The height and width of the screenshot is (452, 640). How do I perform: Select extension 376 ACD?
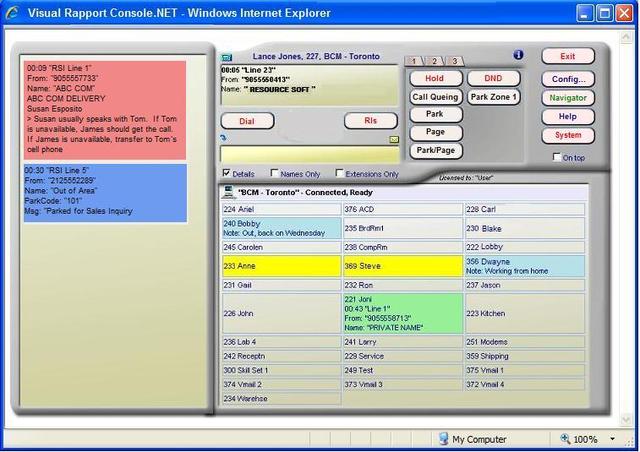[x=403, y=209]
